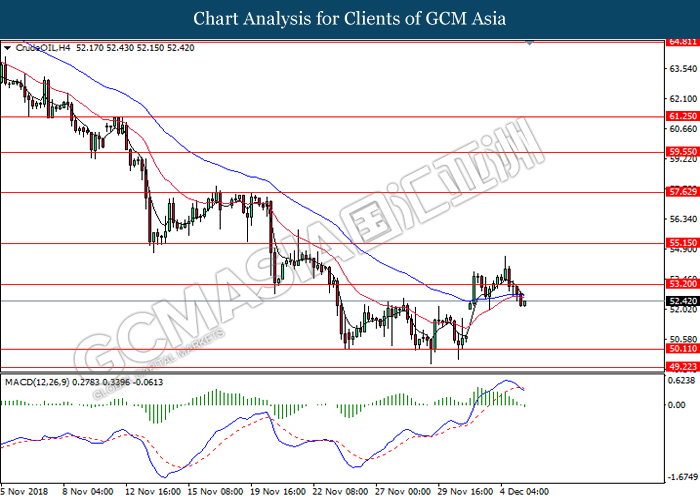The width and height of the screenshot is (700, 500).
Task: Click the 29 Nov 16:00 time label
Action: [x=465, y=492]
